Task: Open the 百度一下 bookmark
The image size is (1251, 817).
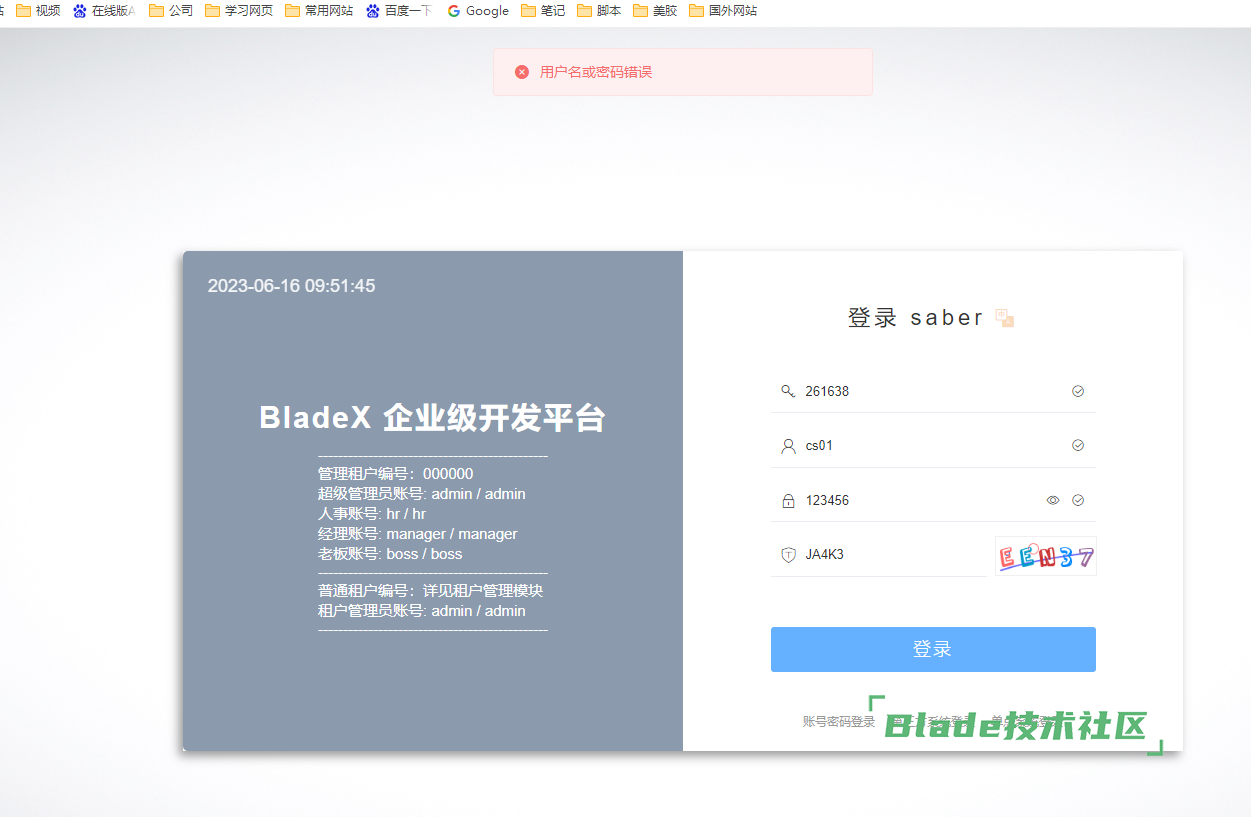Action: (x=399, y=11)
